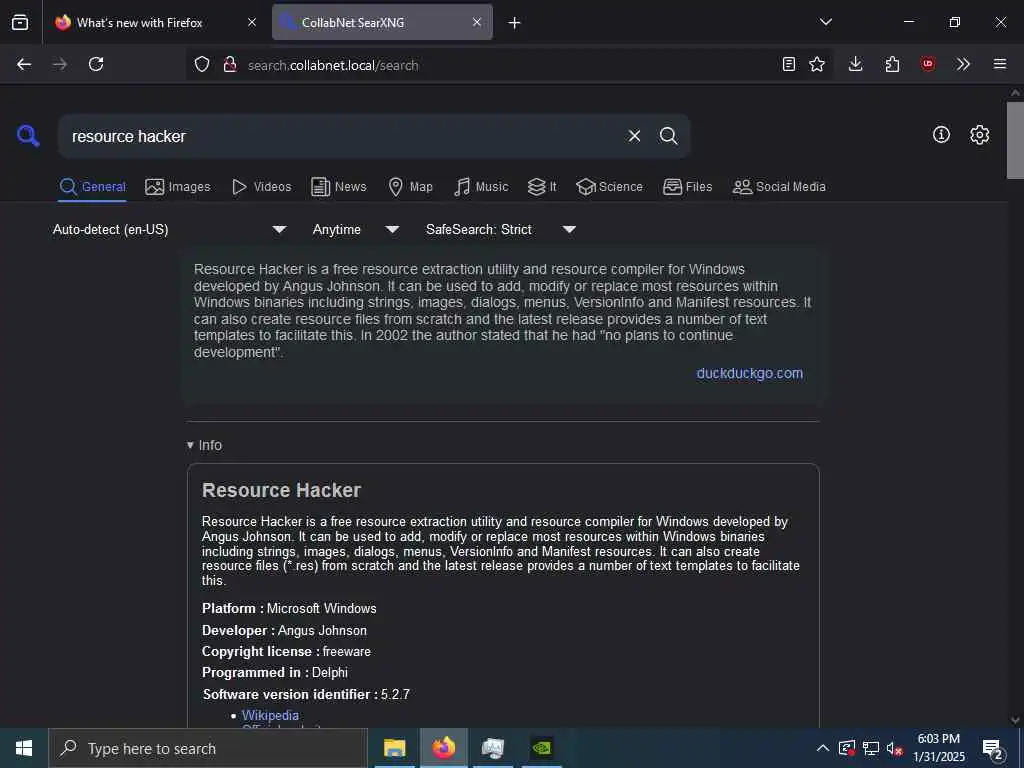
Task: Open Firefox application hamburger menu
Action: 1000,64
